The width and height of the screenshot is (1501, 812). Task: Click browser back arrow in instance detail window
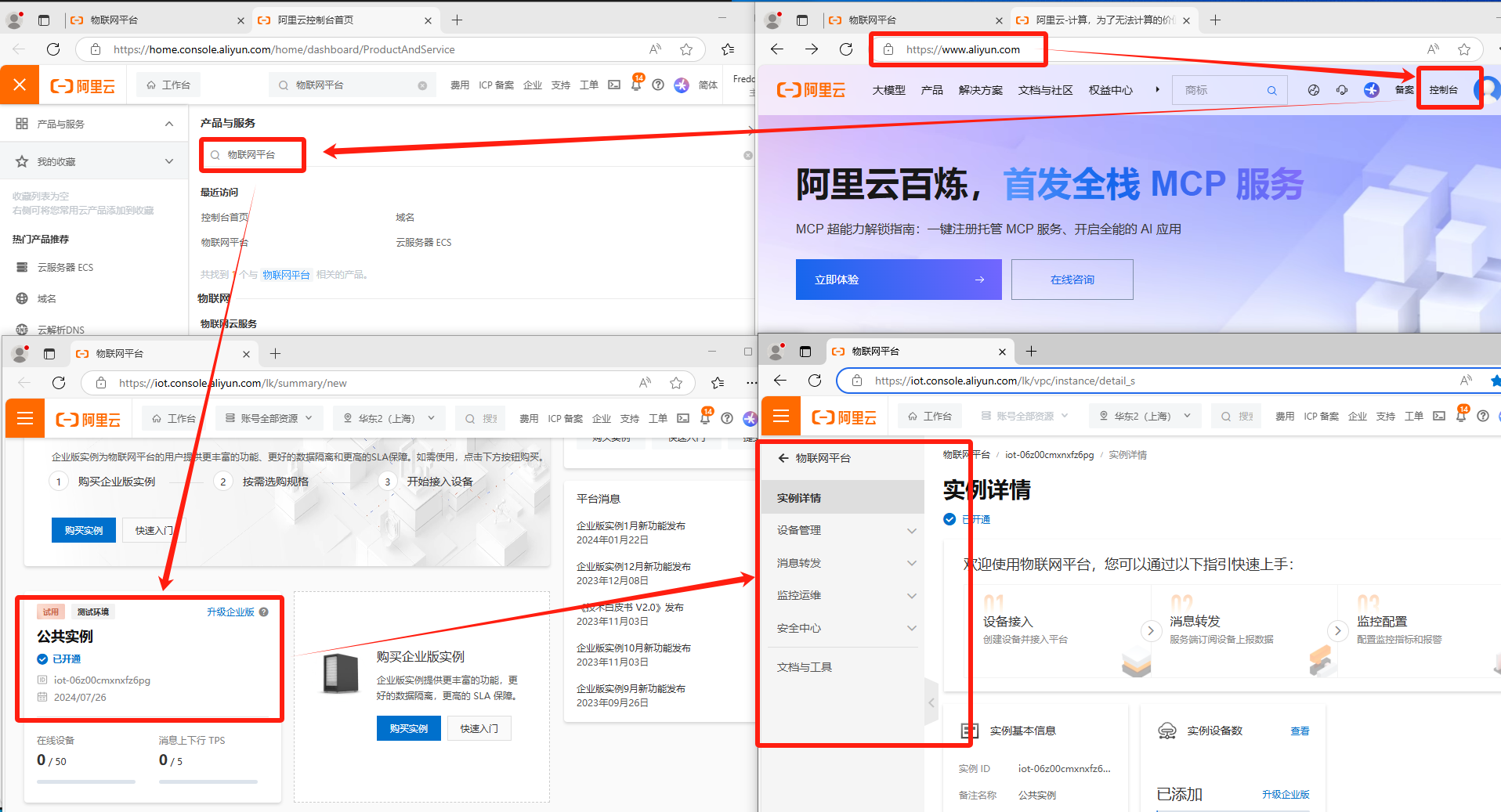click(x=779, y=381)
